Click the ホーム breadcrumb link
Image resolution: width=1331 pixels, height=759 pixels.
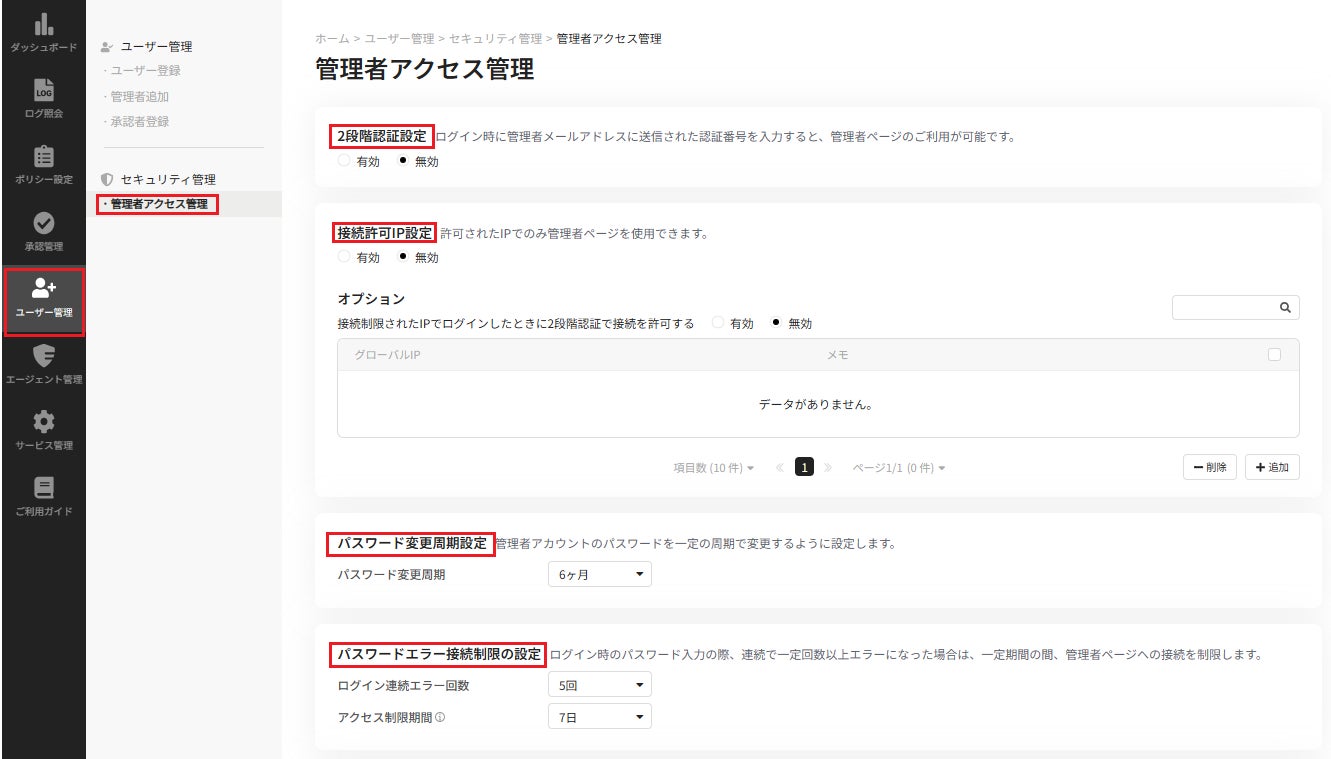click(332, 38)
